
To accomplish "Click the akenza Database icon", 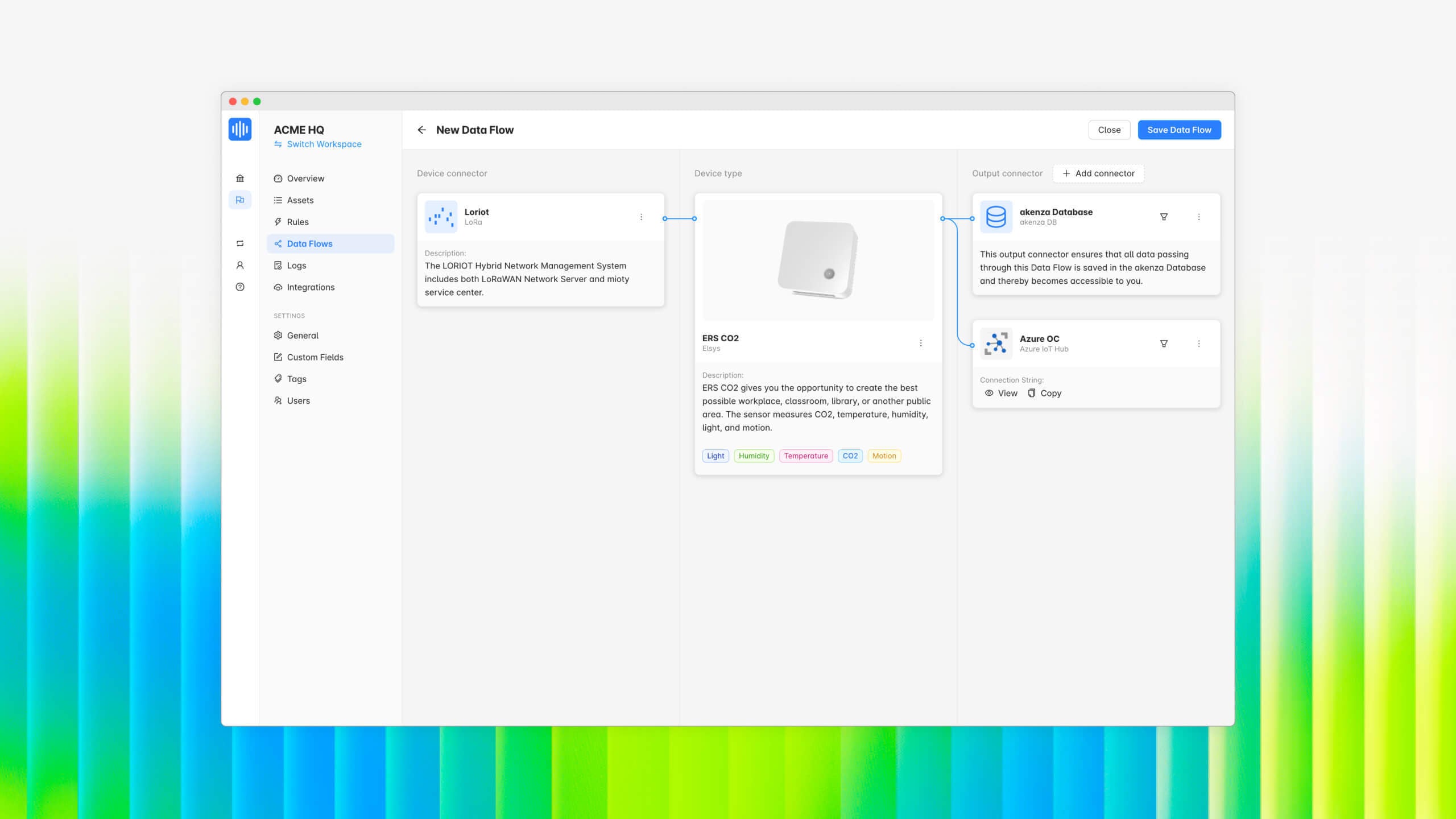I will tap(996, 217).
